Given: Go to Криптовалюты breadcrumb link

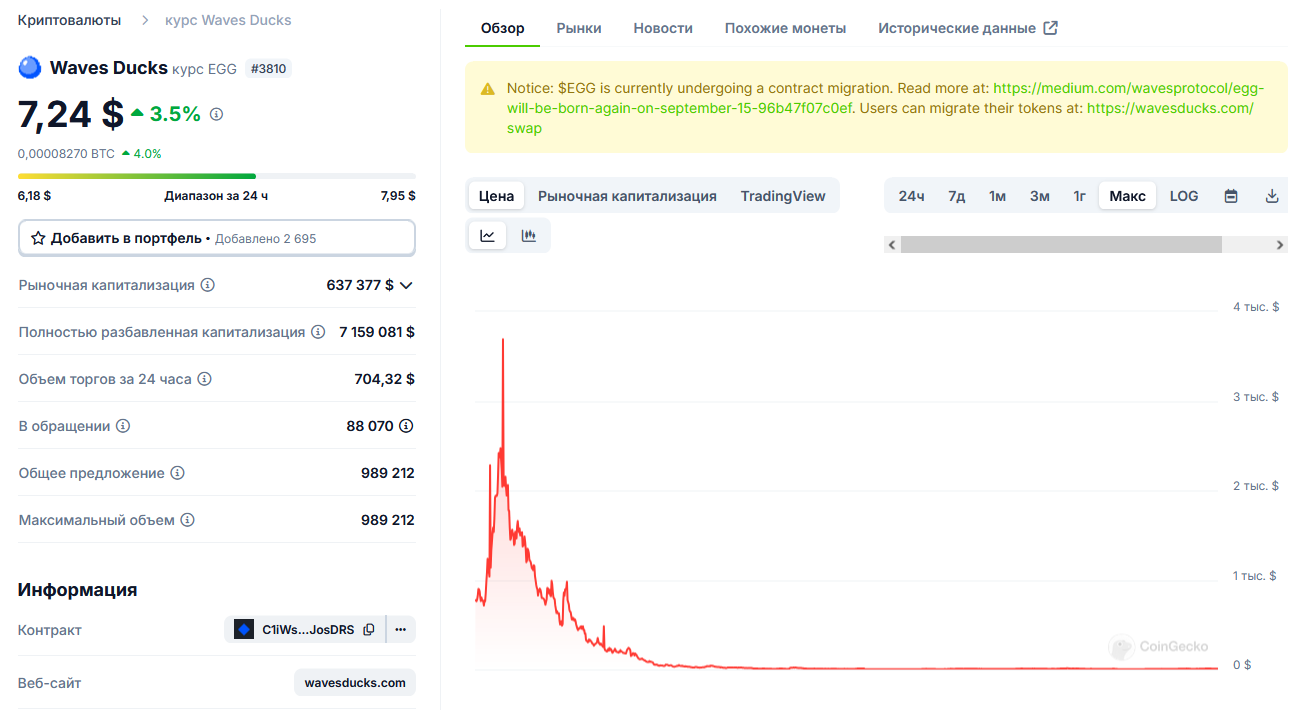Looking at the screenshot, I should [69, 20].
